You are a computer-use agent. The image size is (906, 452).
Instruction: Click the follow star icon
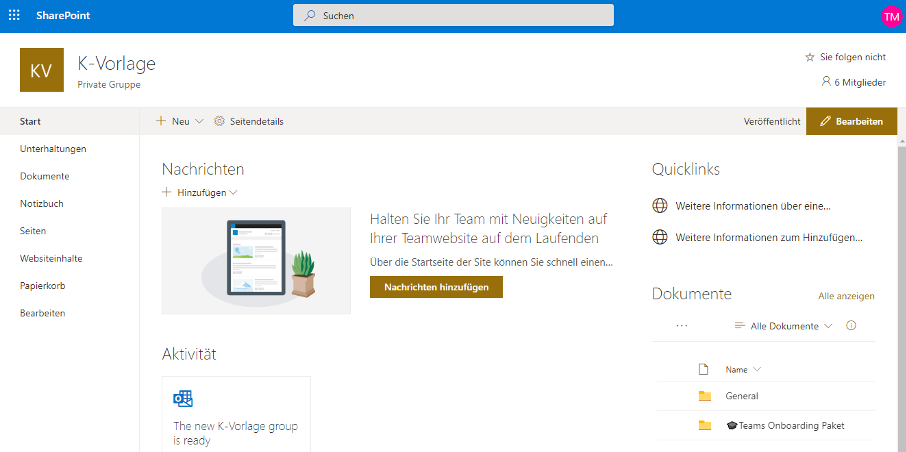pyautogui.click(x=810, y=57)
